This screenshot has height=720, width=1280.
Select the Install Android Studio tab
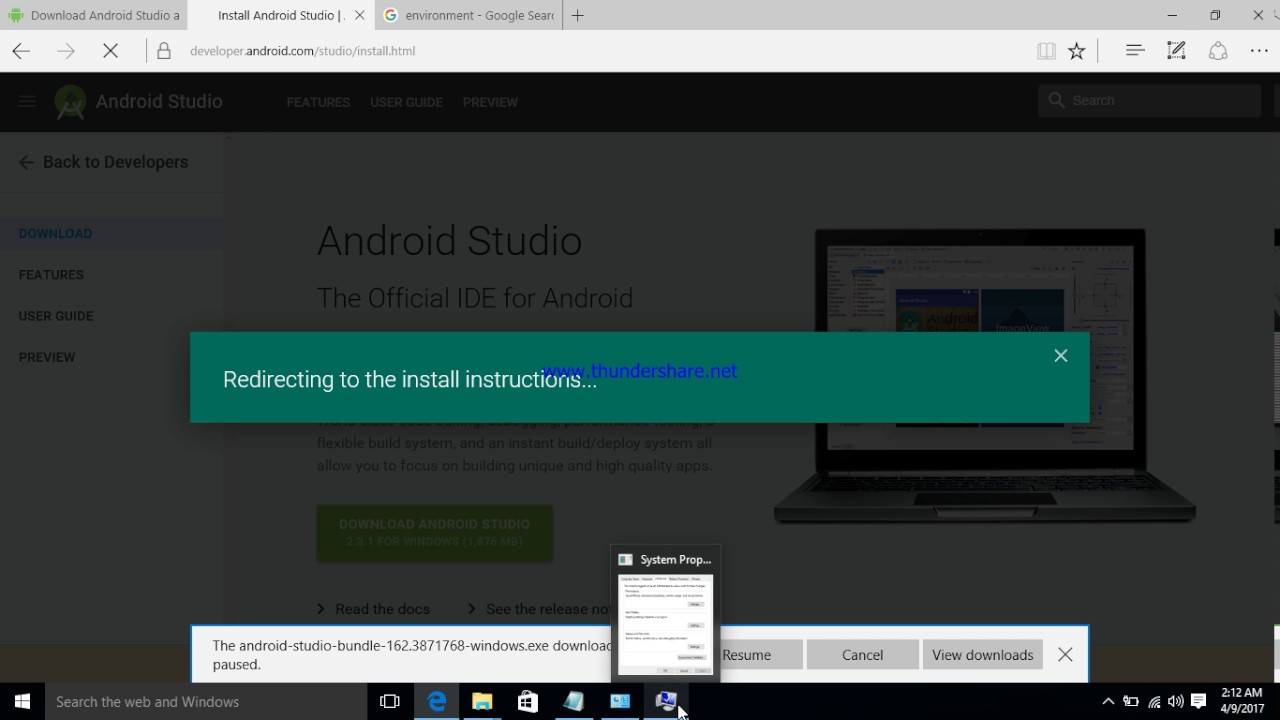tap(280, 15)
